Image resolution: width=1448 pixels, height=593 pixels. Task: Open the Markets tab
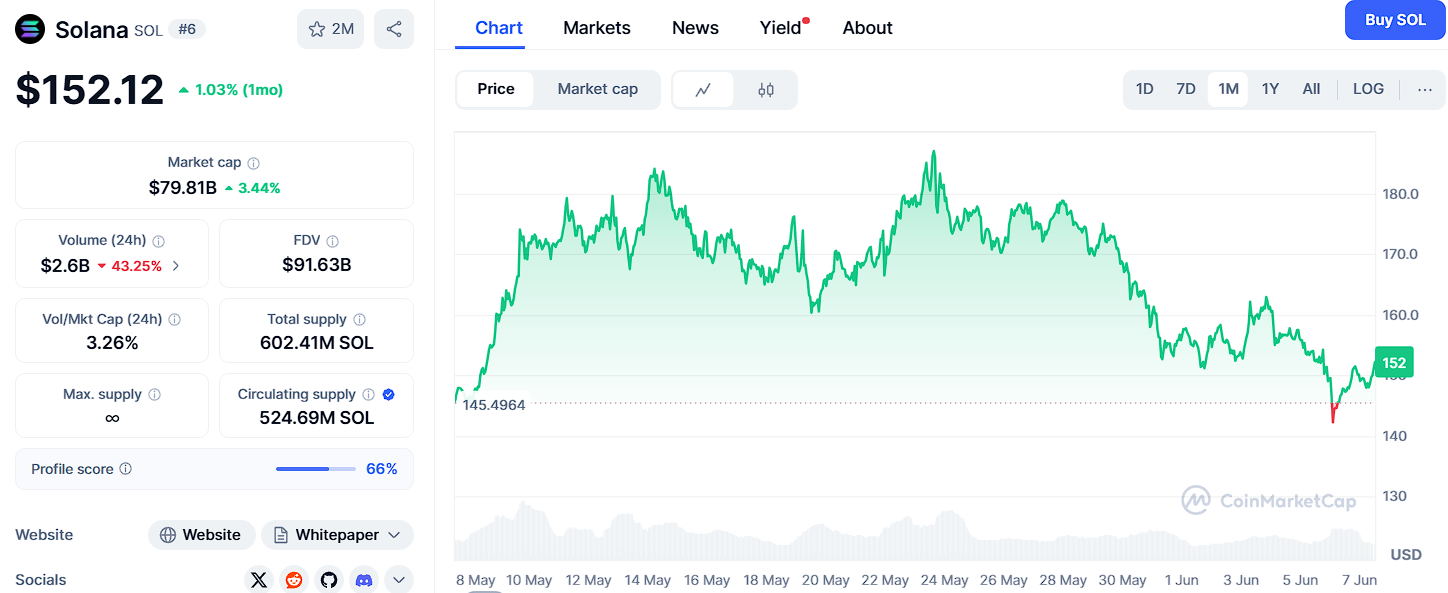pos(597,28)
